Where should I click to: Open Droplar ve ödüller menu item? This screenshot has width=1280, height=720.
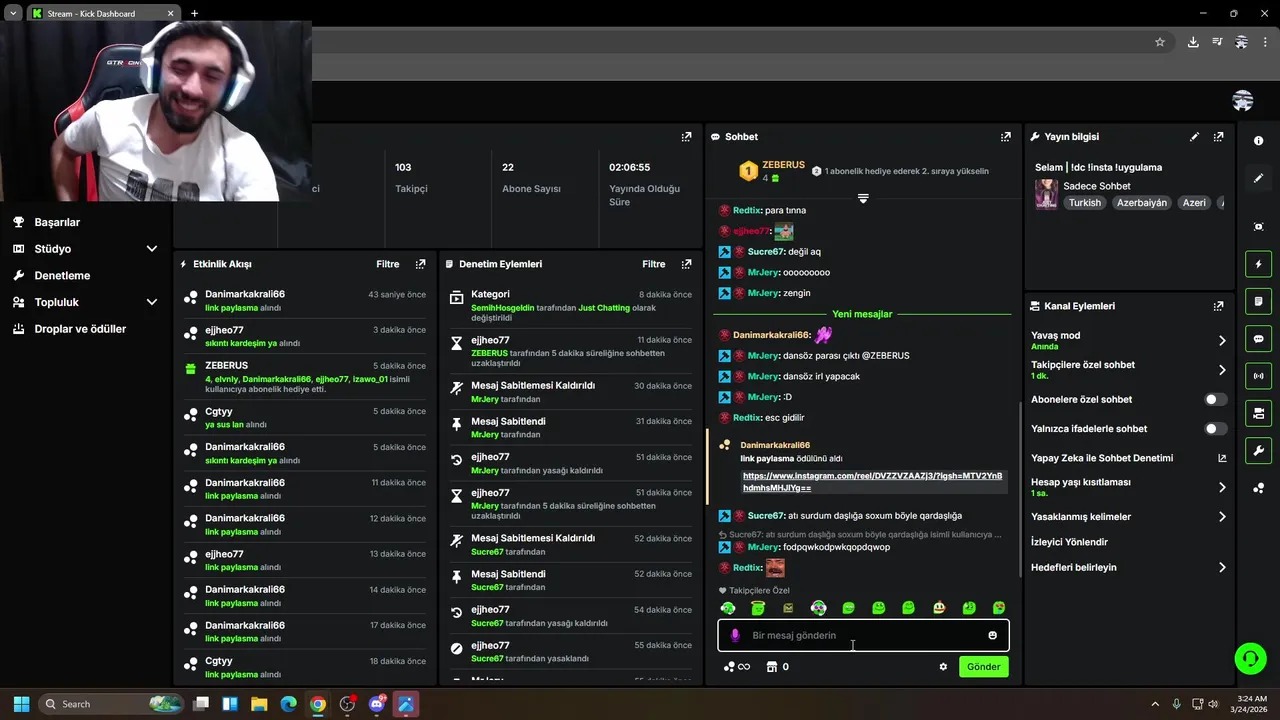click(x=80, y=329)
